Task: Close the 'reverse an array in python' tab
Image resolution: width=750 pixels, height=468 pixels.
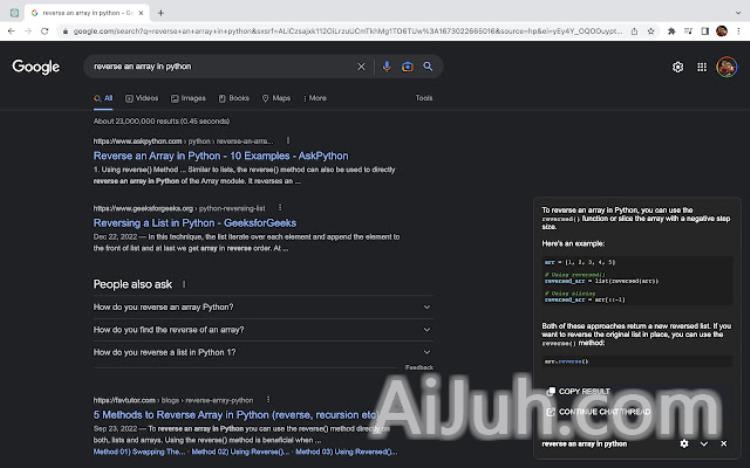Action: coord(141,13)
